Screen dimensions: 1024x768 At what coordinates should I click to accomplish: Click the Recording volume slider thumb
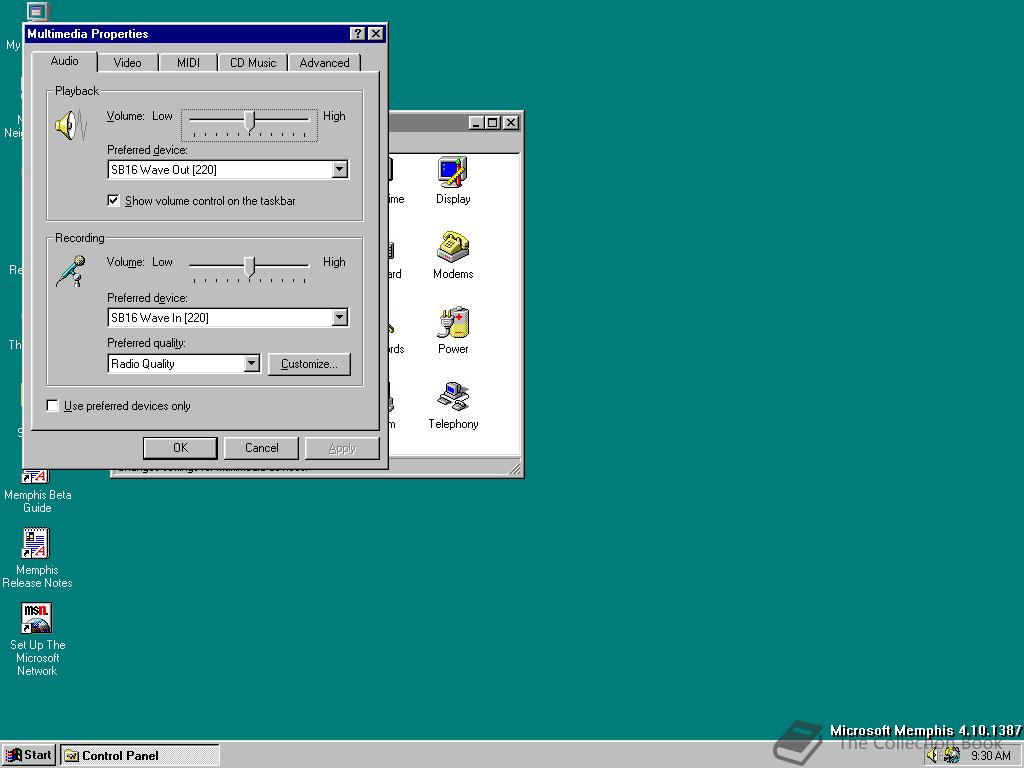click(x=249, y=267)
